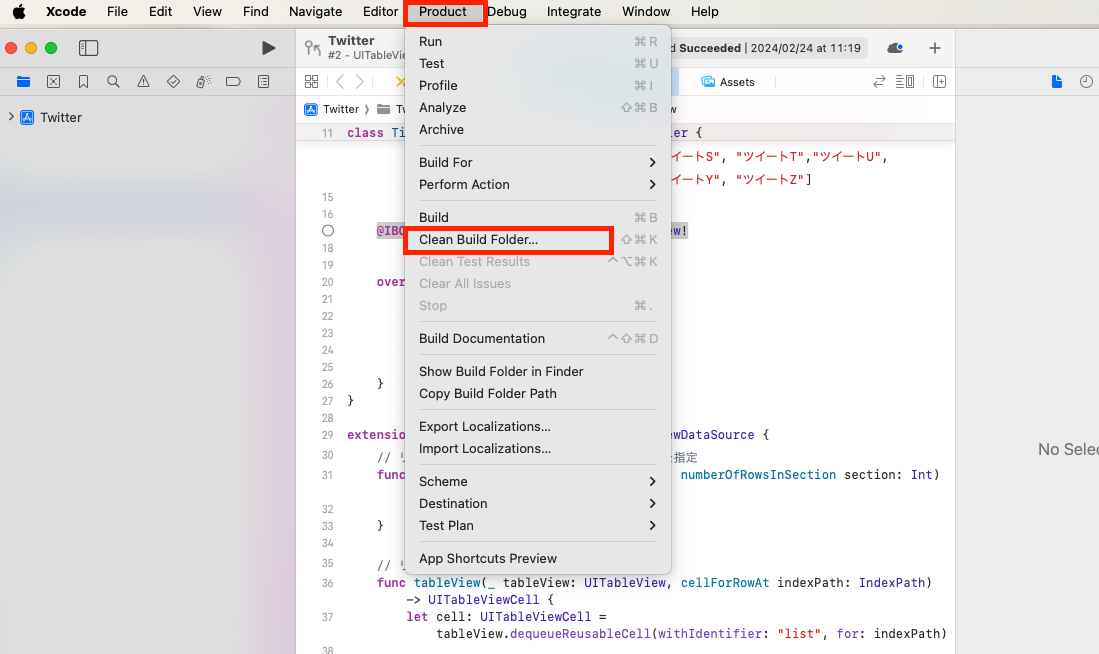Expand the Perform Action submenu

pos(538,184)
